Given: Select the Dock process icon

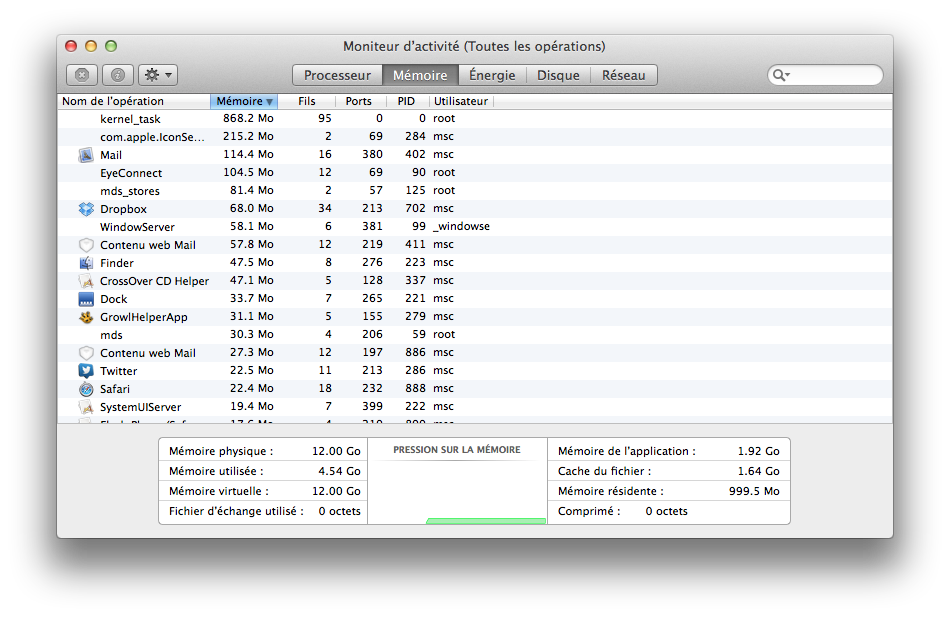Looking at the screenshot, I should pyautogui.click(x=86, y=299).
